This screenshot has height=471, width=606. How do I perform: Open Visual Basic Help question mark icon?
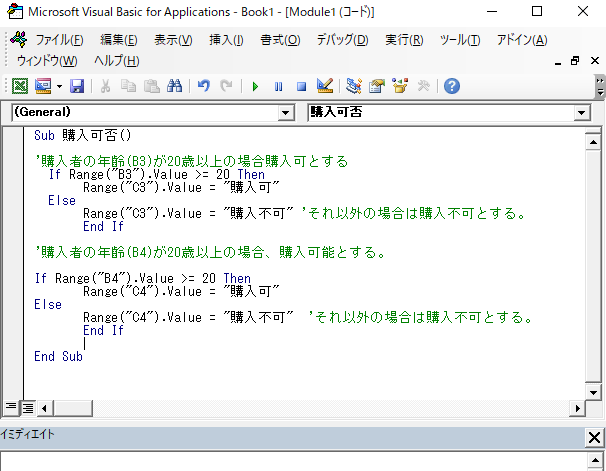point(452,86)
